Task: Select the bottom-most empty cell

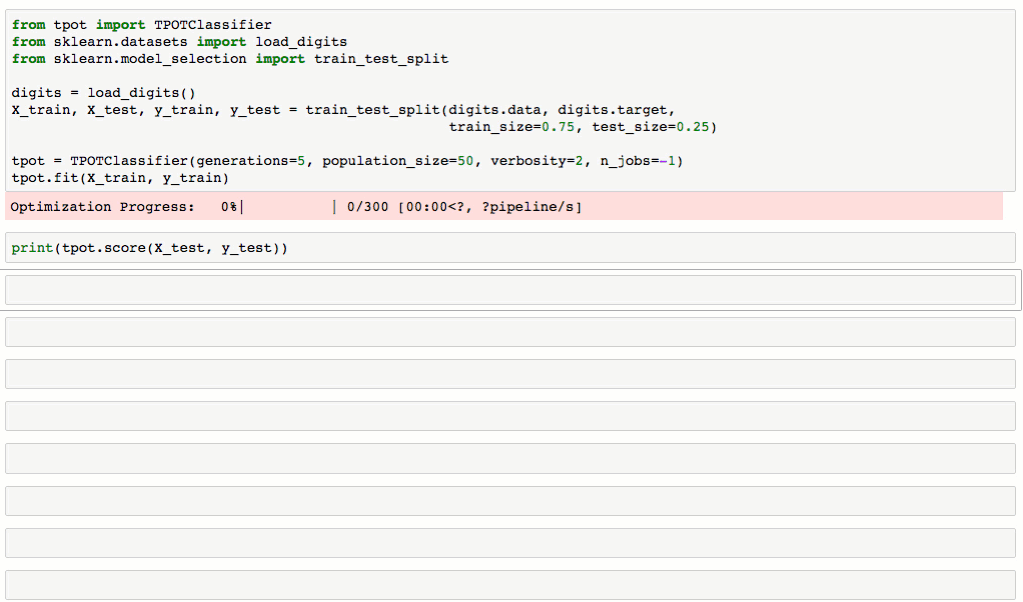Action: (510, 583)
